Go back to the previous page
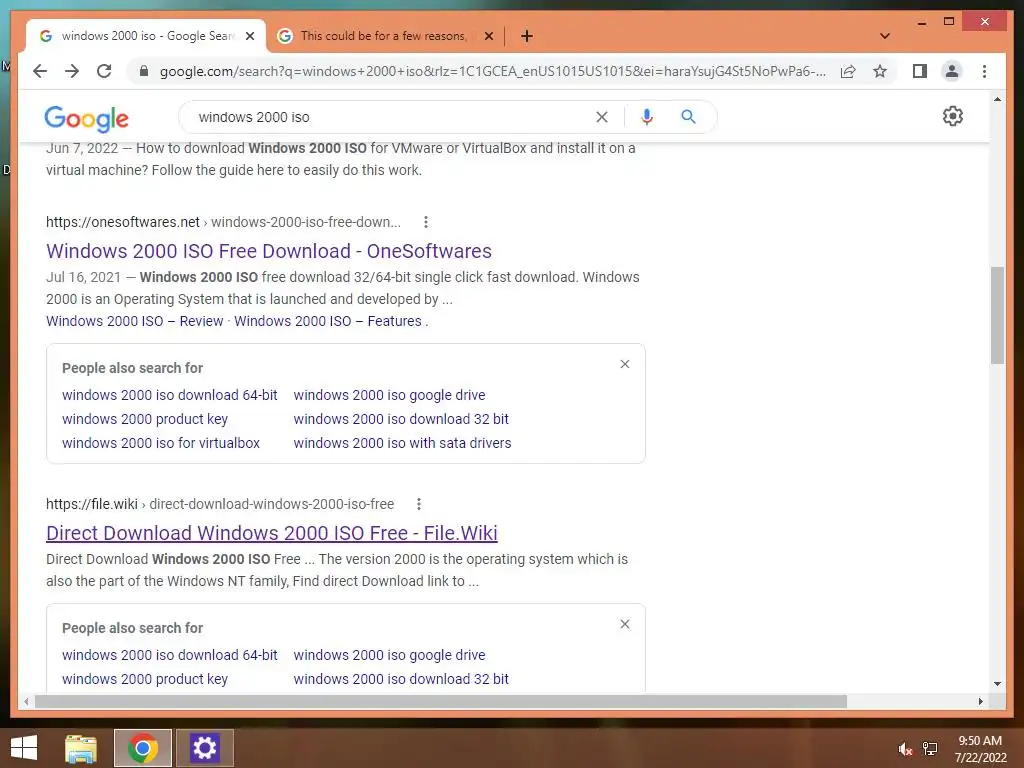Image resolution: width=1024 pixels, height=768 pixels. coord(40,71)
